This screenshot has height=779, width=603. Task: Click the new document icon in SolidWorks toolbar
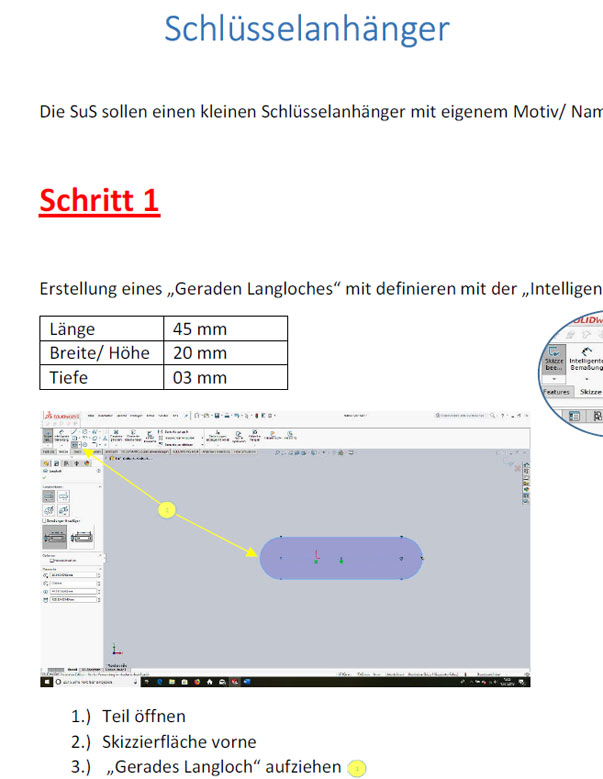click(197, 415)
